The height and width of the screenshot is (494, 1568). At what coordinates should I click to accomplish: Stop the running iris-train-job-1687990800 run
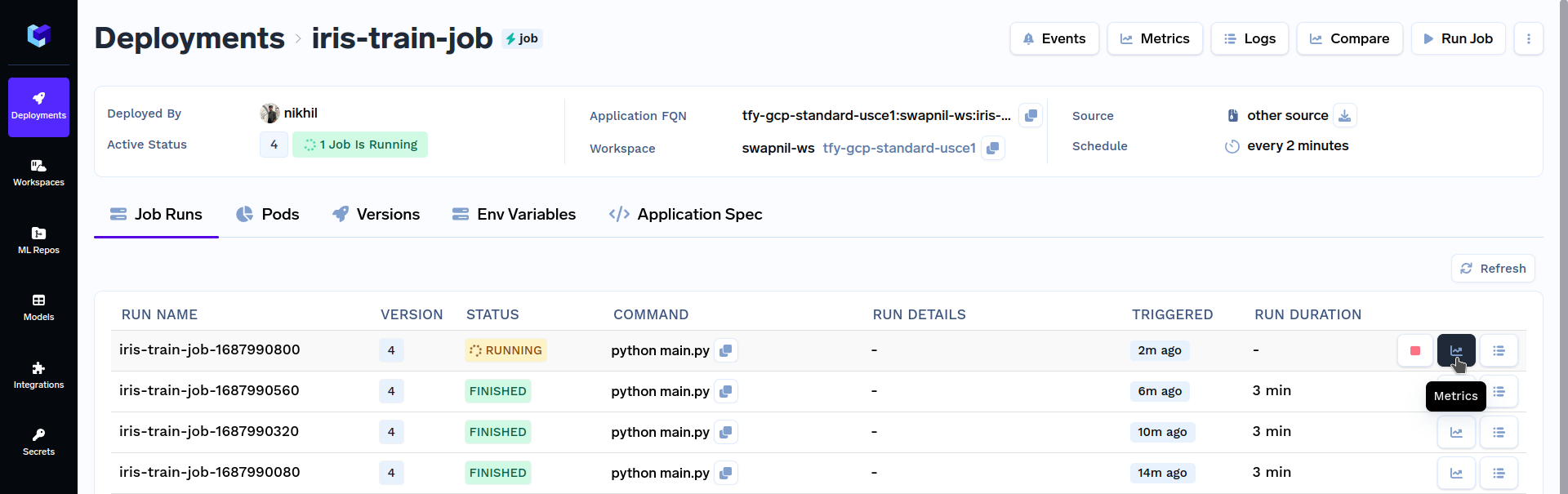pyautogui.click(x=1414, y=350)
